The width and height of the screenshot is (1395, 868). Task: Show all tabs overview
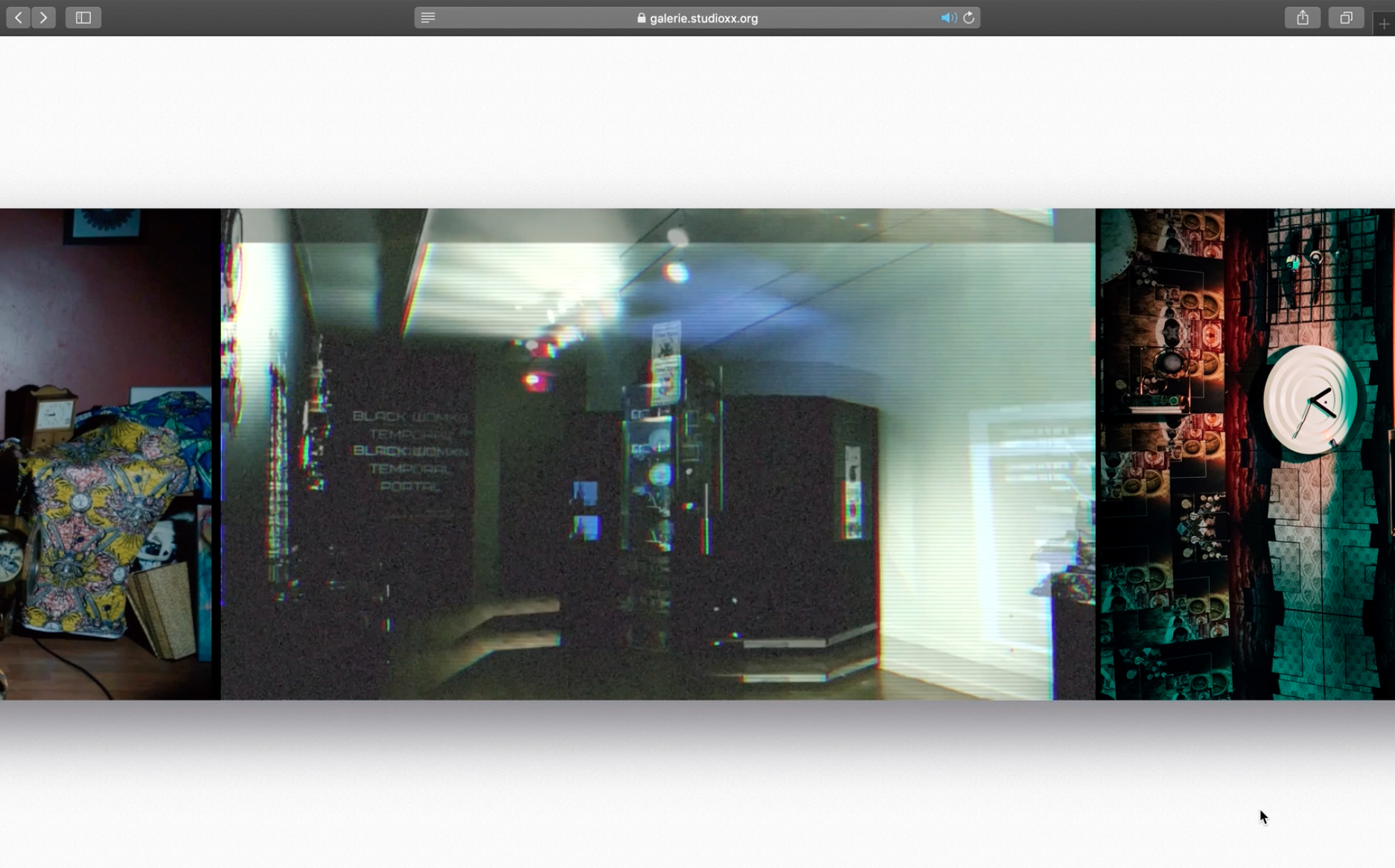coord(1347,17)
